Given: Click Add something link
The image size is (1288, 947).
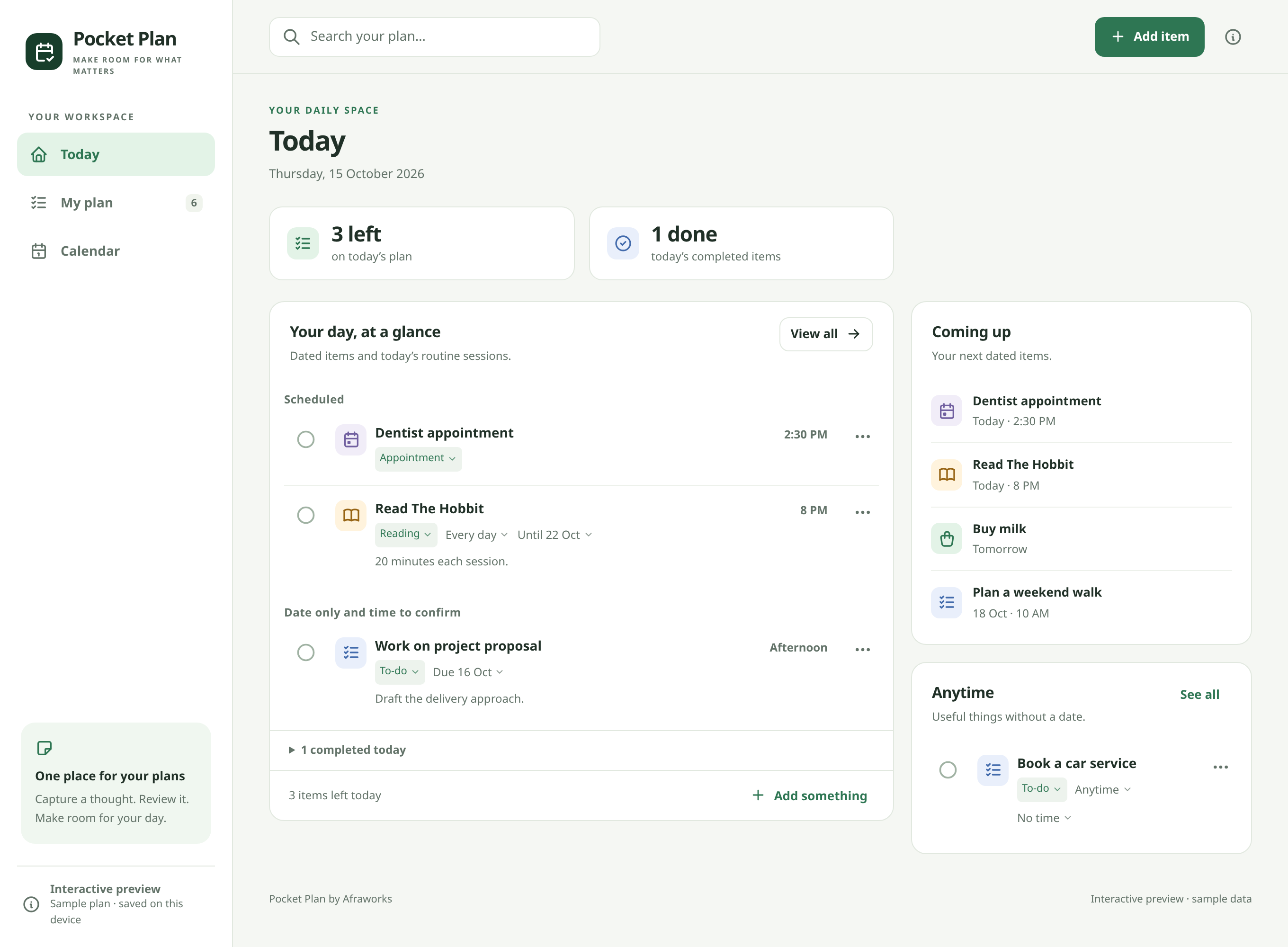Looking at the screenshot, I should [809, 795].
